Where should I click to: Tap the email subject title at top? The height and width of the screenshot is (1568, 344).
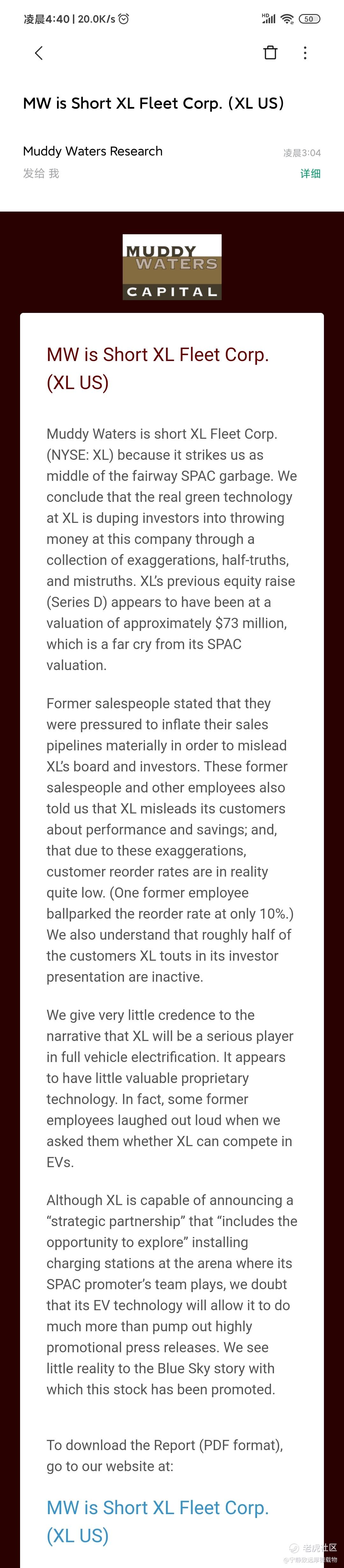(x=154, y=104)
